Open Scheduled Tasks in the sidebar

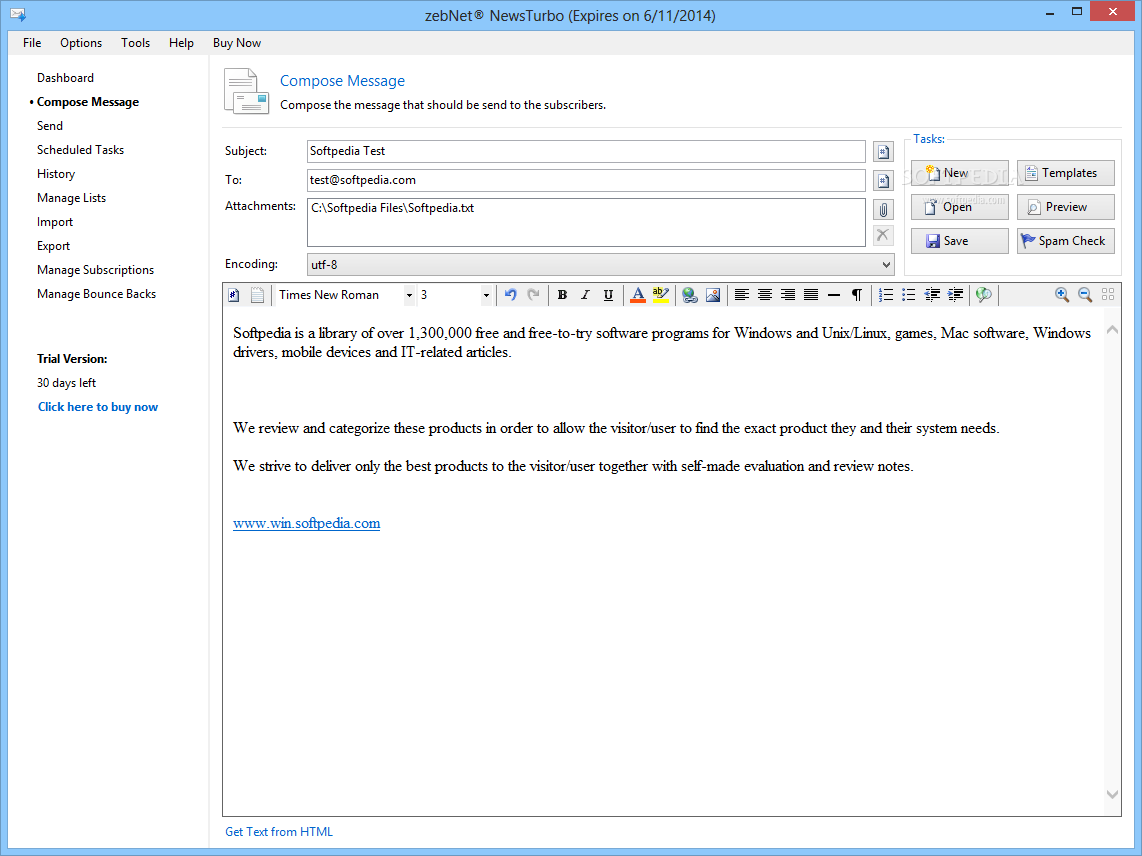[80, 150]
